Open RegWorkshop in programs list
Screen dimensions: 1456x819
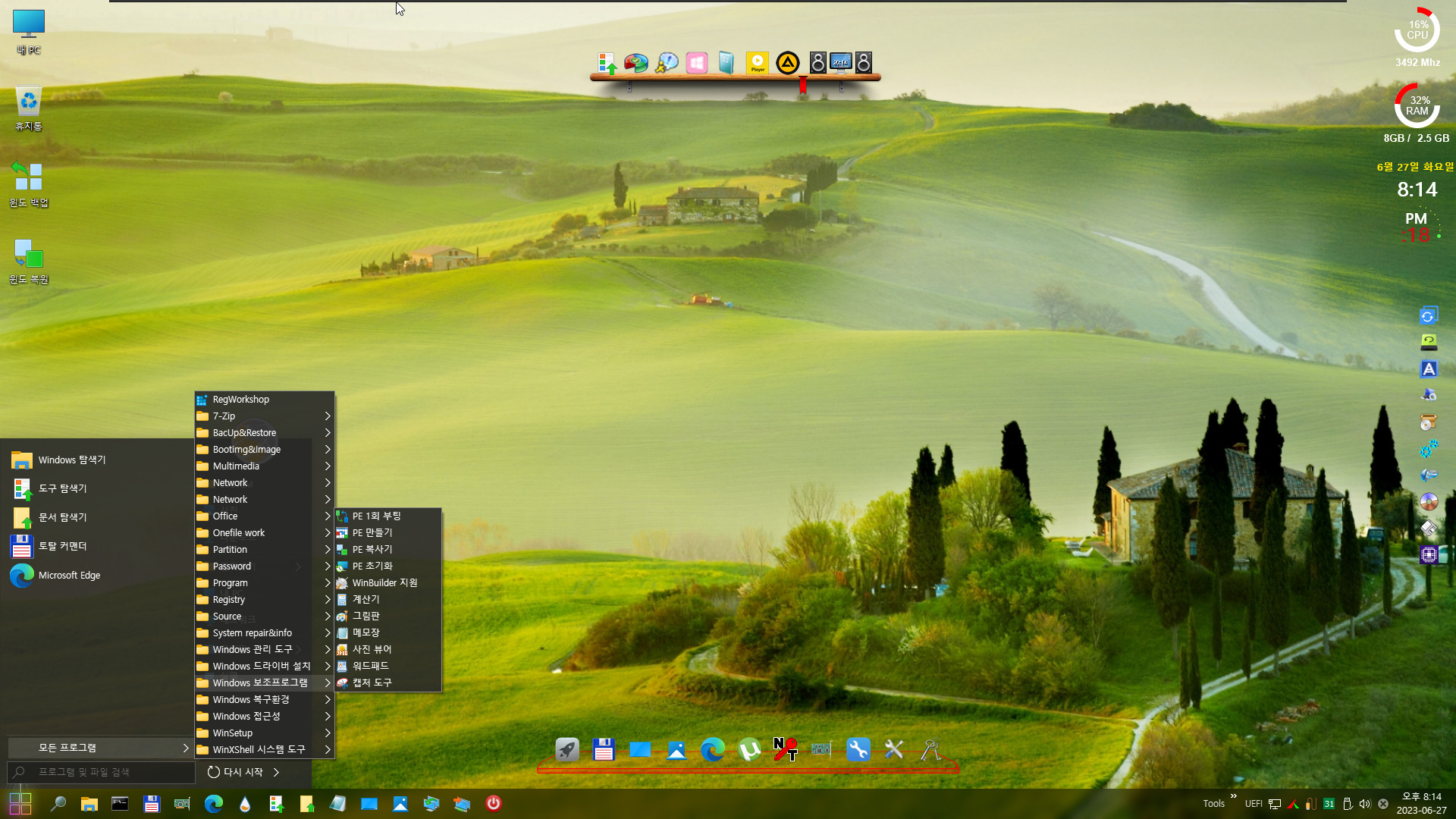tap(264, 399)
